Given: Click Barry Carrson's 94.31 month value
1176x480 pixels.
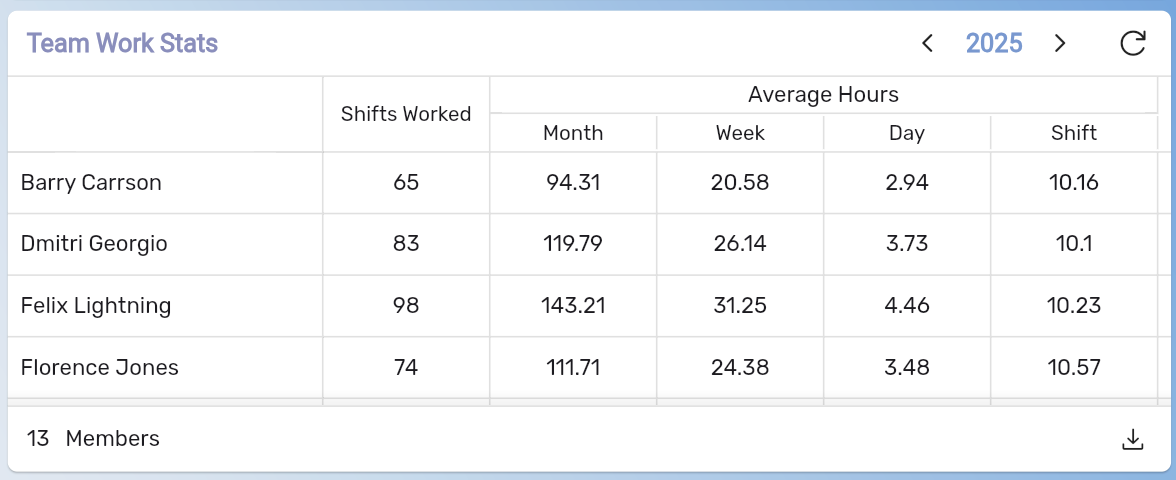Looking at the screenshot, I should tap(573, 183).
